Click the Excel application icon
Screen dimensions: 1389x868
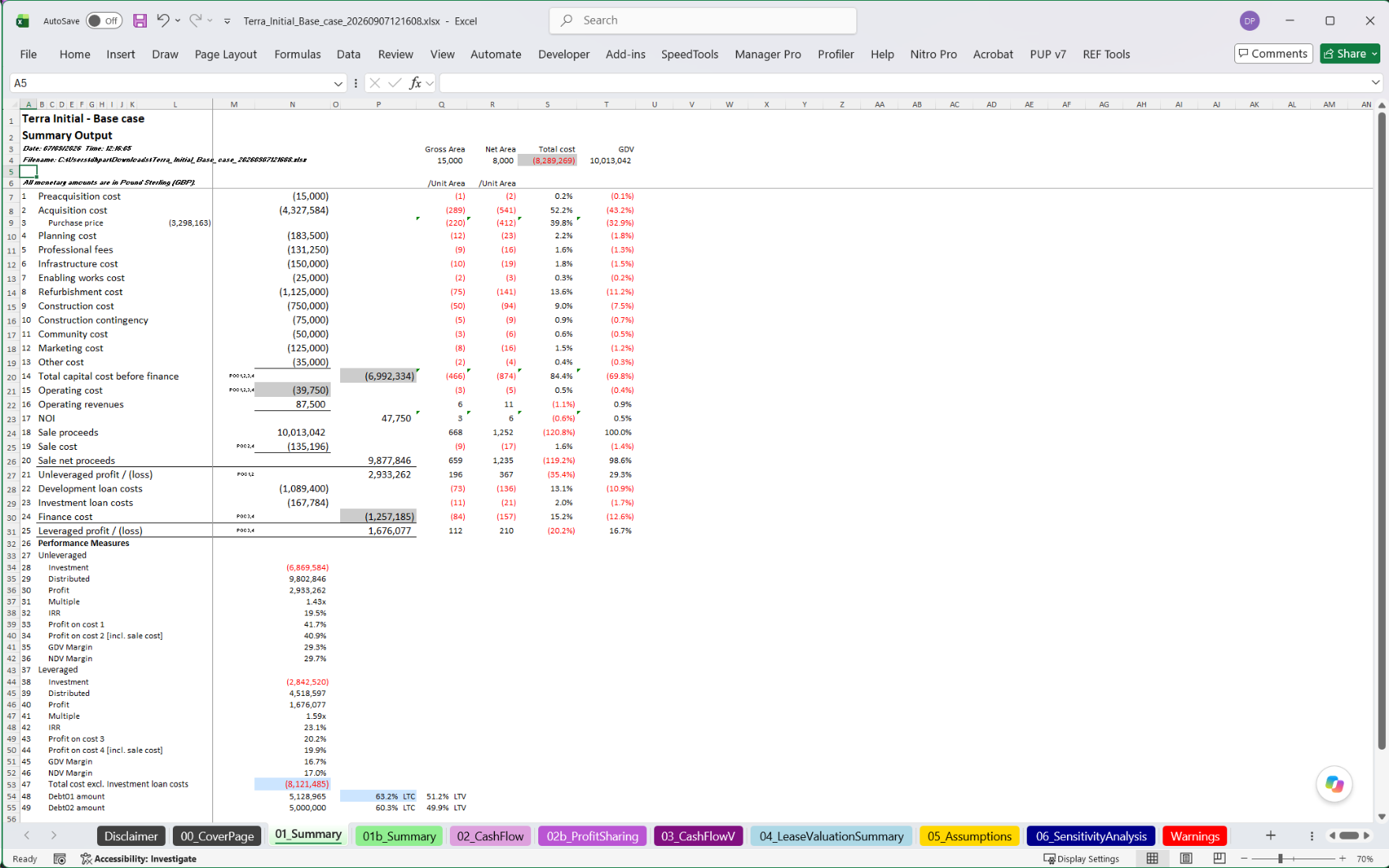22,21
